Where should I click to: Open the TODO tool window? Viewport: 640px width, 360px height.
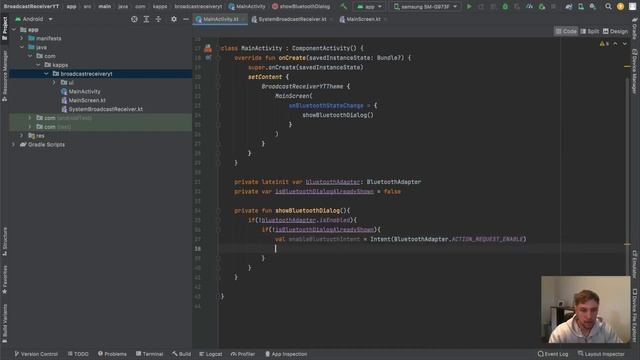(78, 354)
